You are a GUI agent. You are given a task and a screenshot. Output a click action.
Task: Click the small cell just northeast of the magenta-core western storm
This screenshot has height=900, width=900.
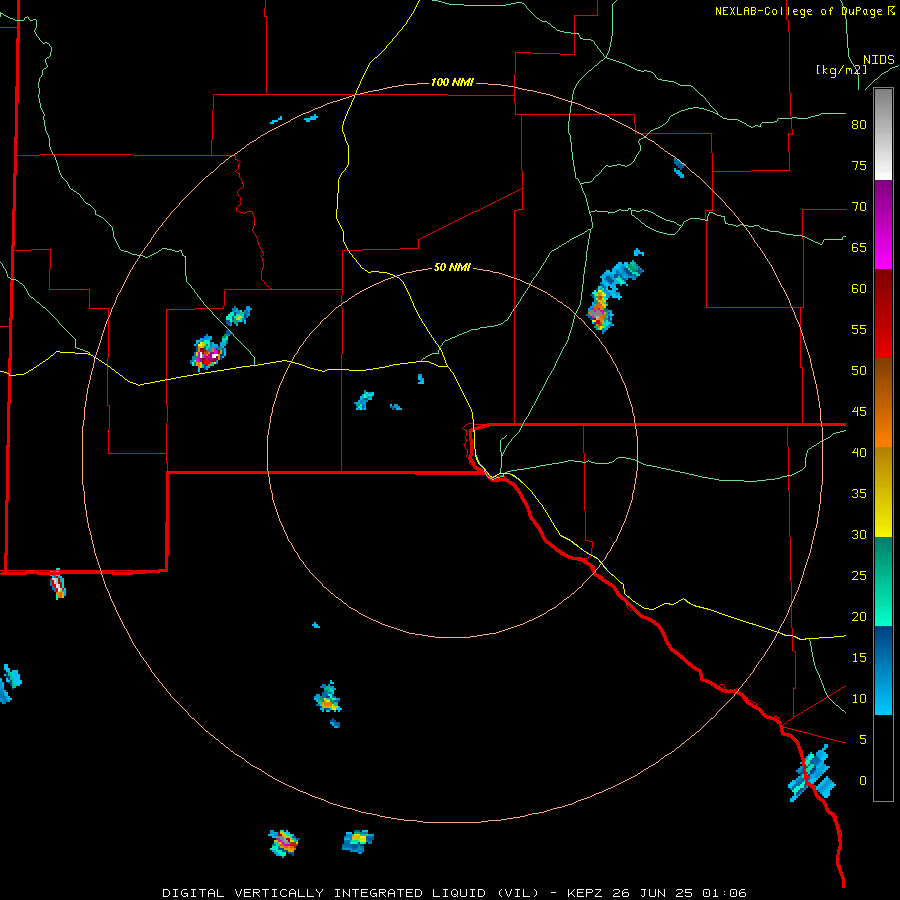point(238,315)
